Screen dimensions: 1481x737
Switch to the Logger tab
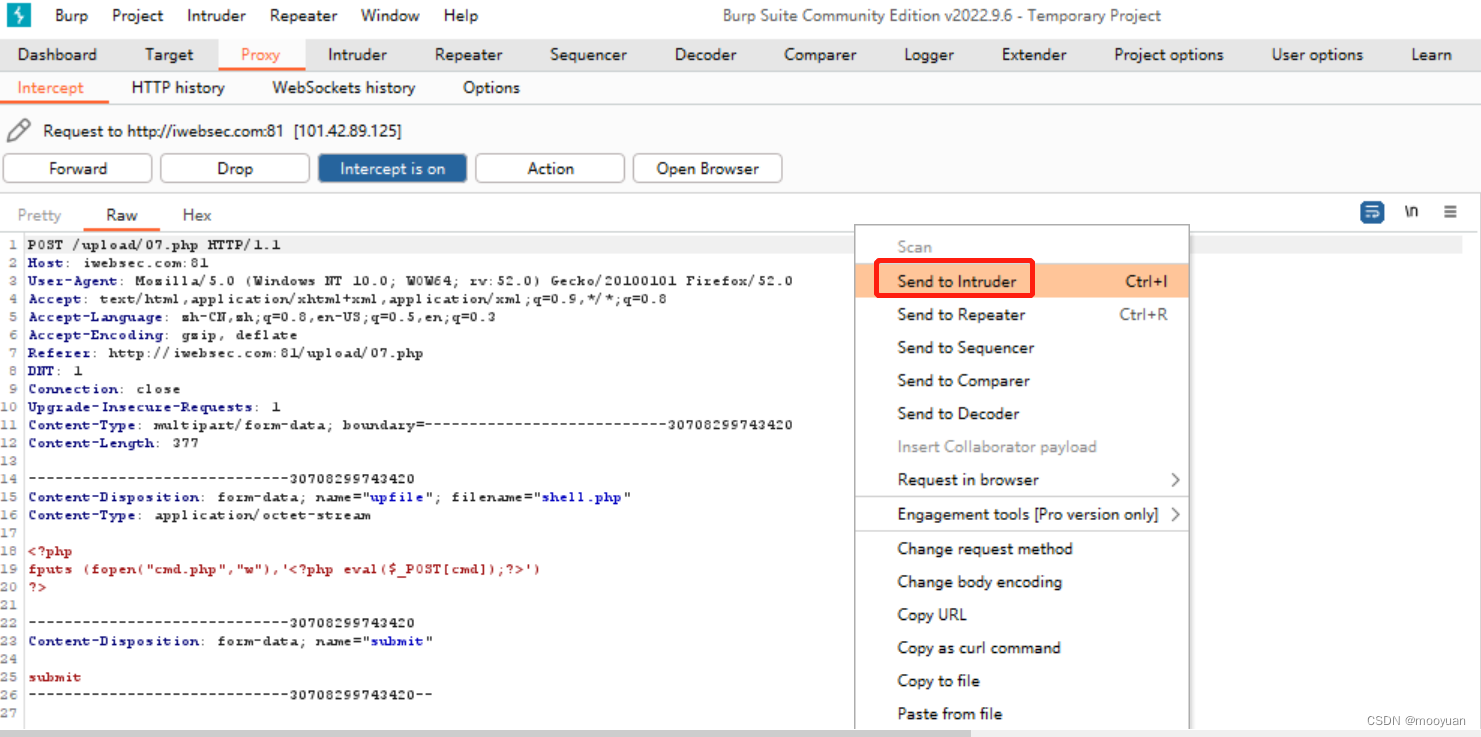point(929,55)
